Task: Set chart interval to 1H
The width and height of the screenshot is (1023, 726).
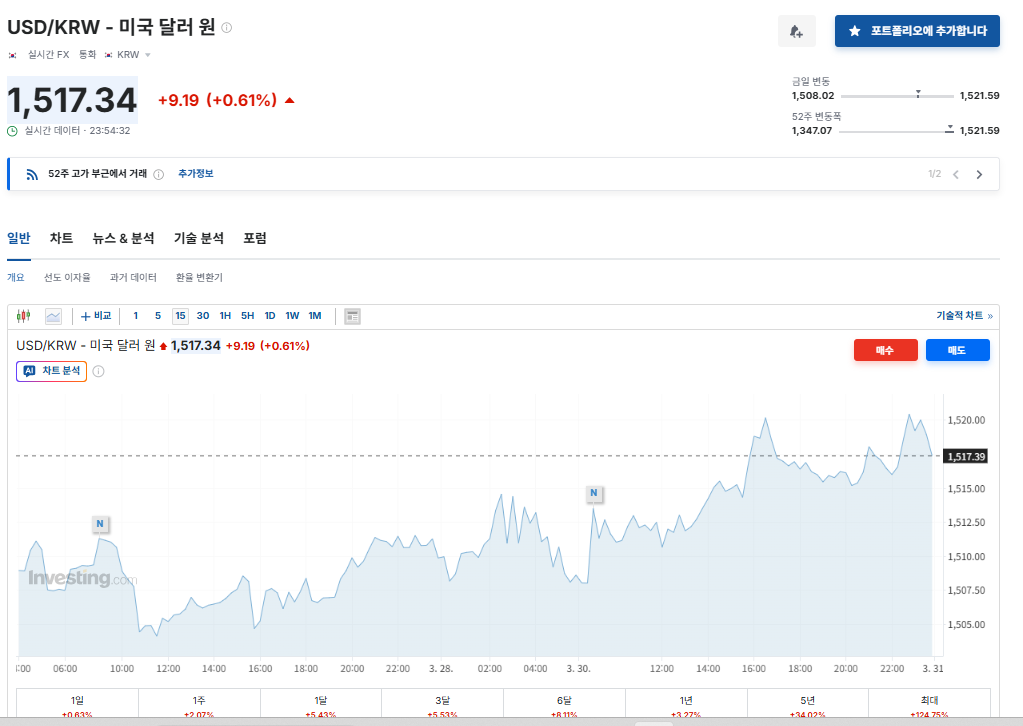Action: (x=225, y=316)
